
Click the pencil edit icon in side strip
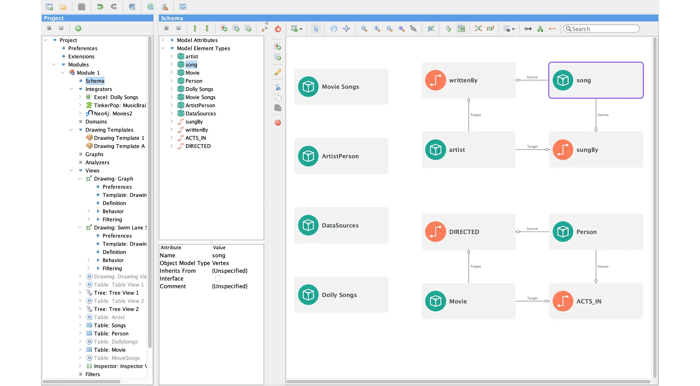[x=278, y=72]
